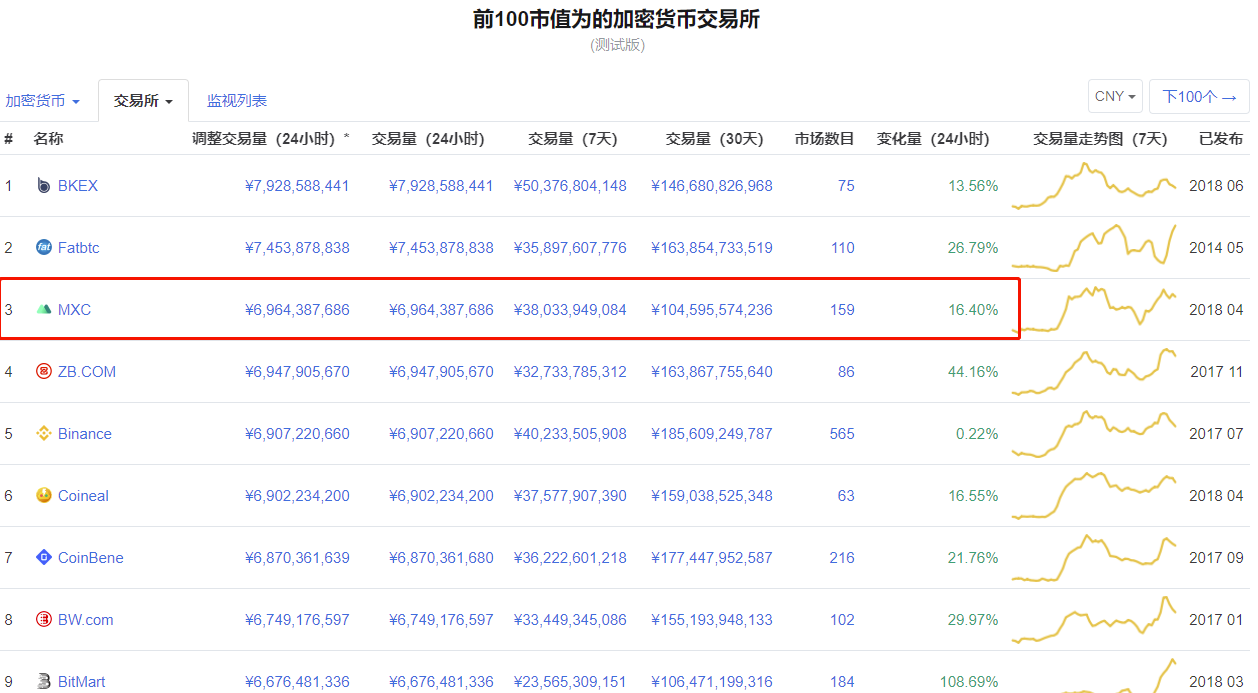Open the 交易所 dropdown tab

point(143,101)
